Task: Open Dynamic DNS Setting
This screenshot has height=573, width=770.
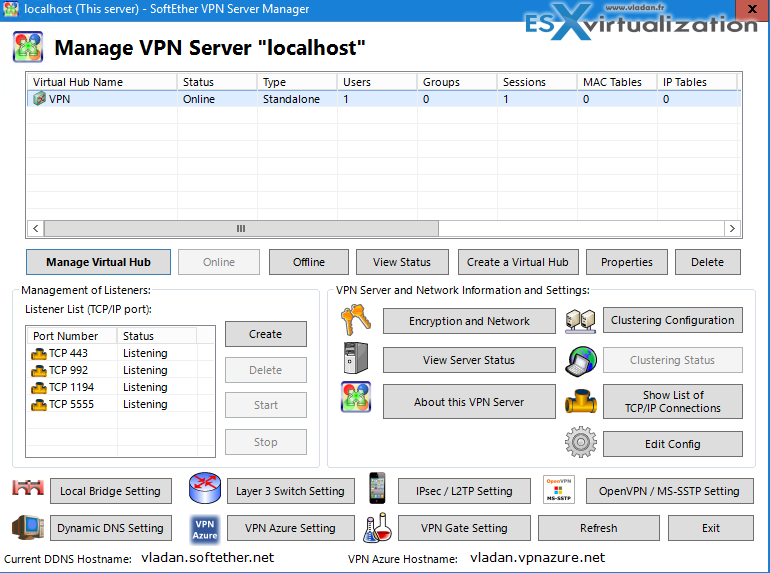Action: (x=110, y=528)
